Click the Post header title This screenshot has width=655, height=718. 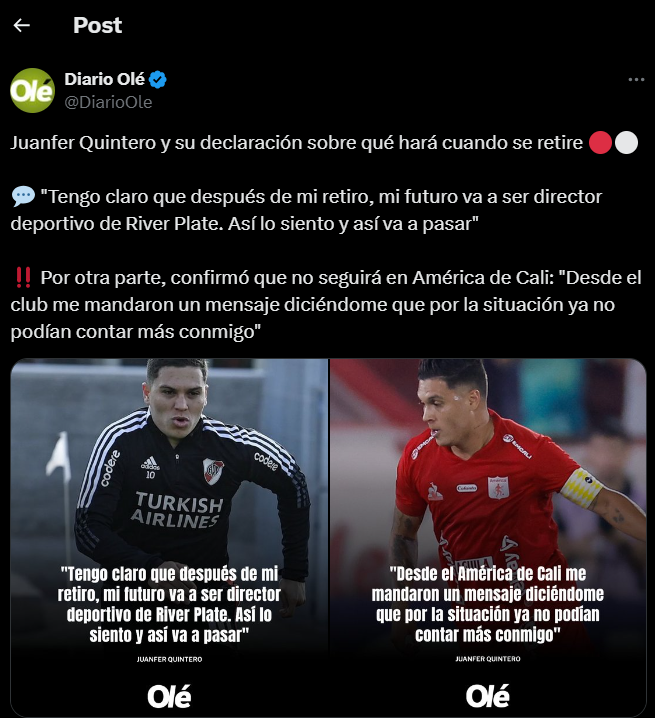pyautogui.click(x=98, y=25)
